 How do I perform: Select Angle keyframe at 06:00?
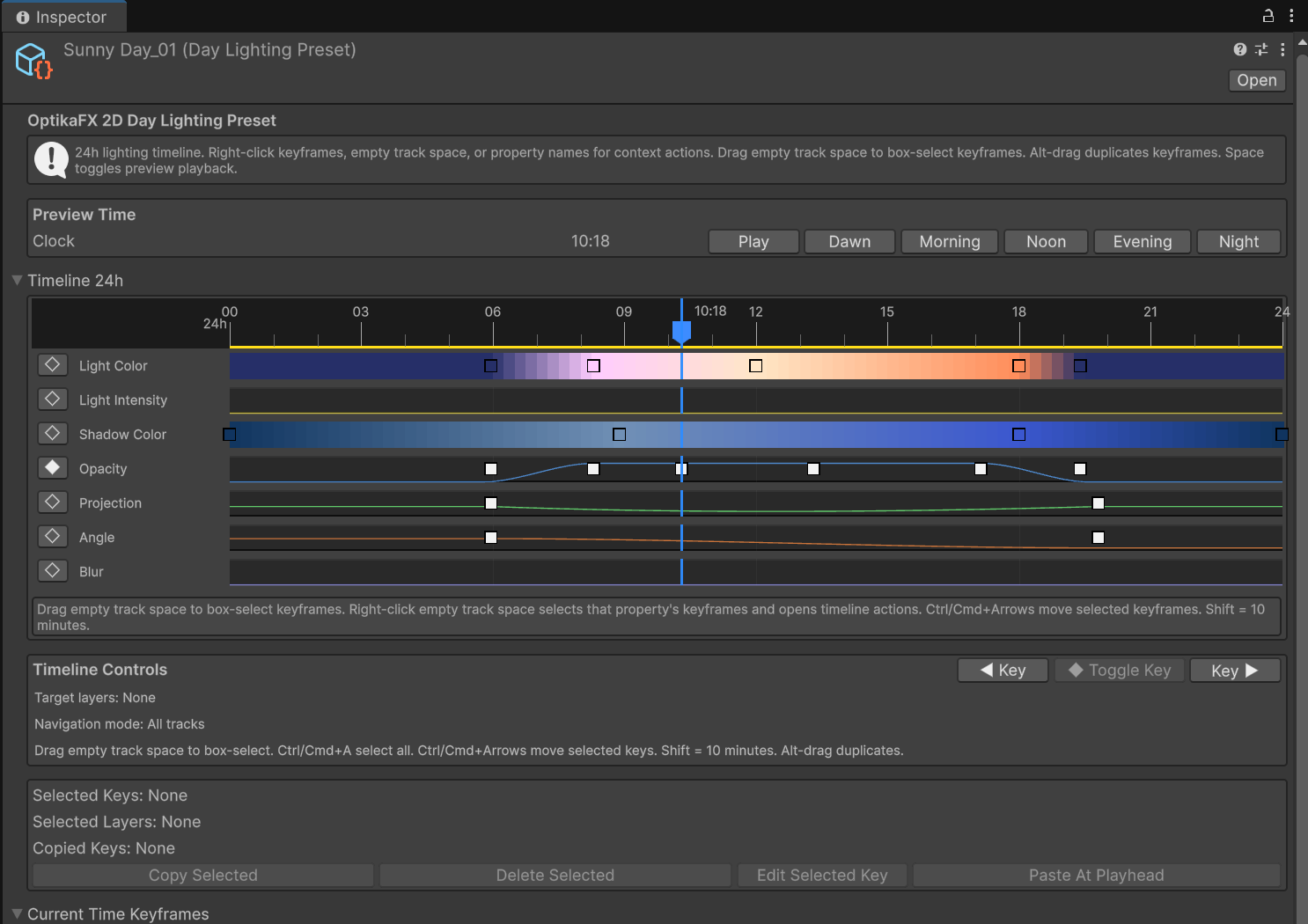click(x=491, y=538)
